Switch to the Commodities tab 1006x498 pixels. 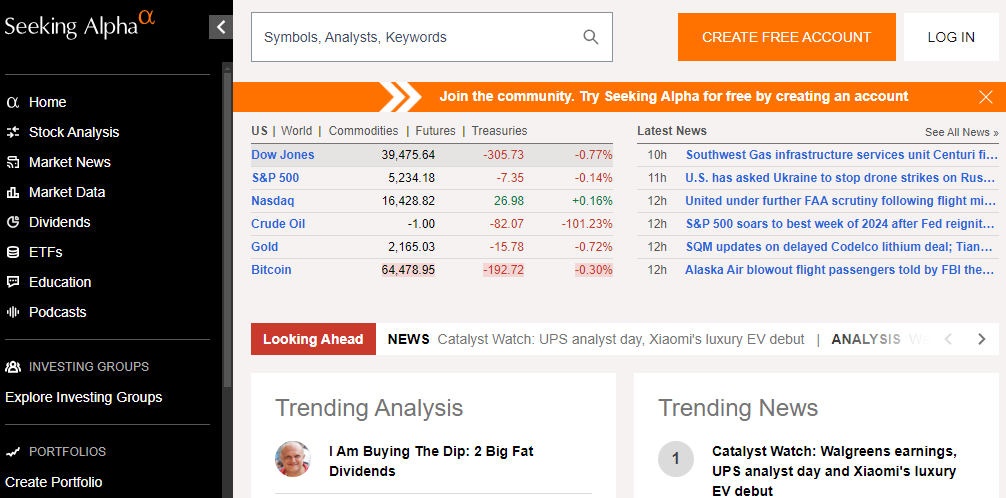(363, 131)
